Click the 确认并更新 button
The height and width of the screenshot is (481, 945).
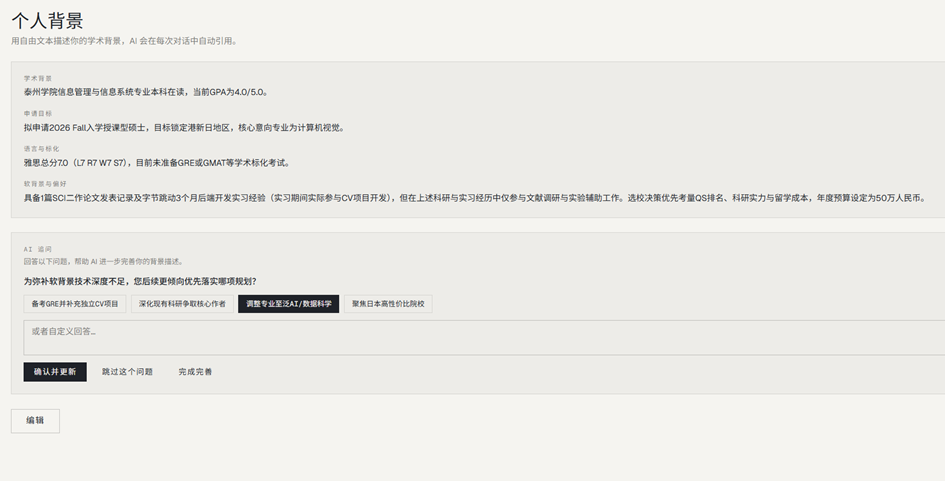coord(55,372)
